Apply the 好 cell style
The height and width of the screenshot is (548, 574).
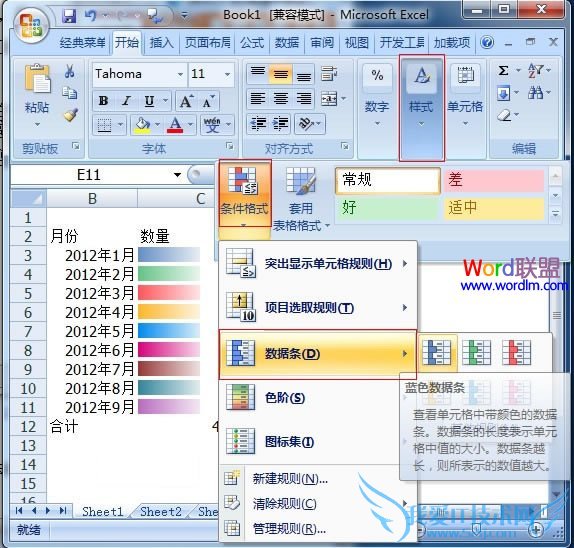387,208
